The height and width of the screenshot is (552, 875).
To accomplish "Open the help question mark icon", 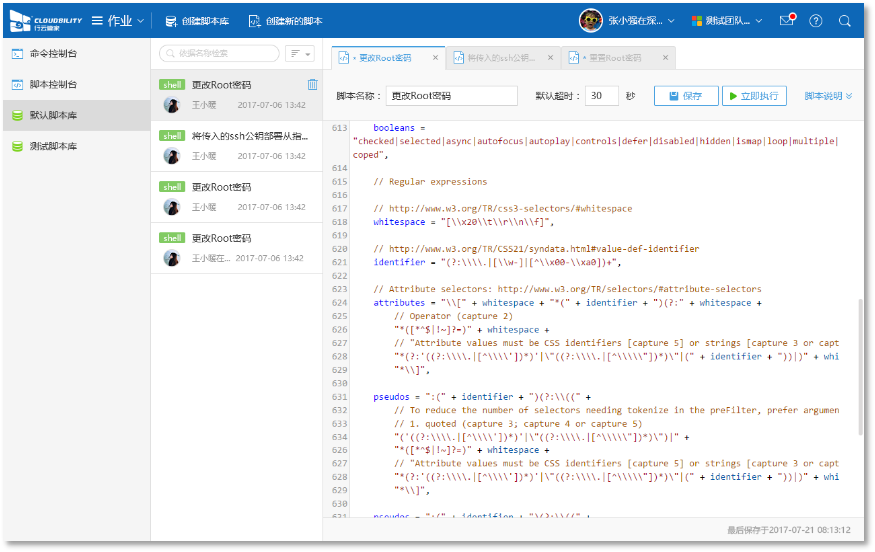I will [x=816, y=20].
